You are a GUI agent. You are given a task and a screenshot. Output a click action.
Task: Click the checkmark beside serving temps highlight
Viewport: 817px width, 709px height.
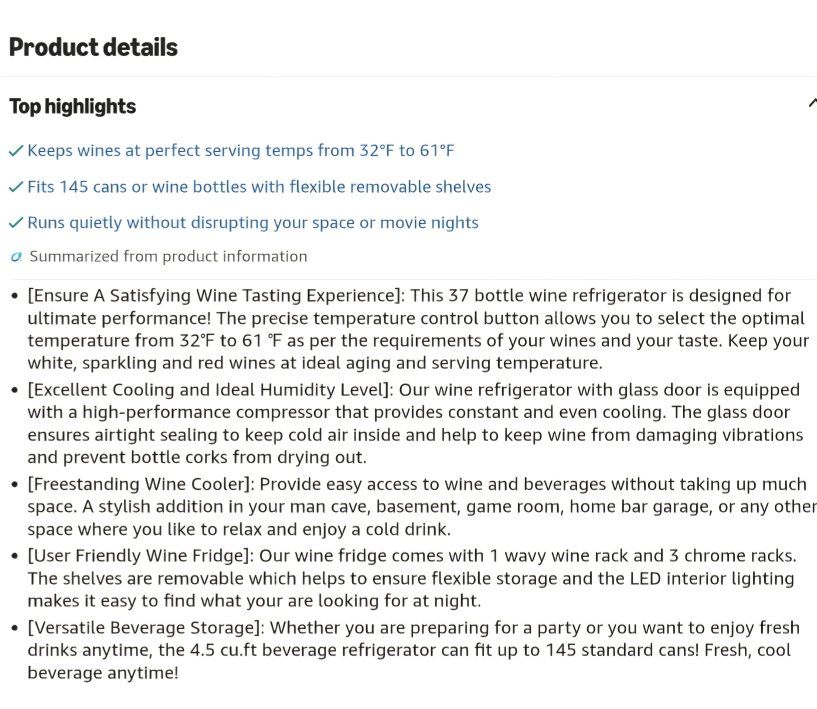coord(16,151)
